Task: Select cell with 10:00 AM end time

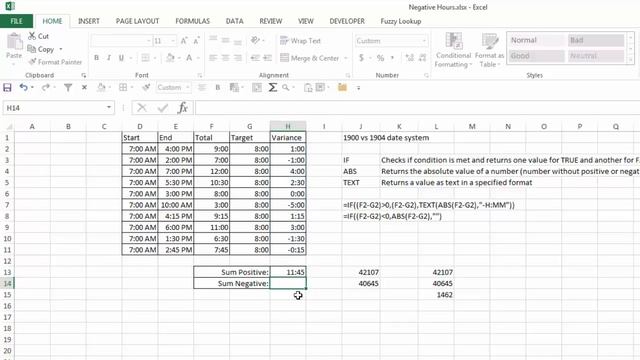Action: [176, 205]
